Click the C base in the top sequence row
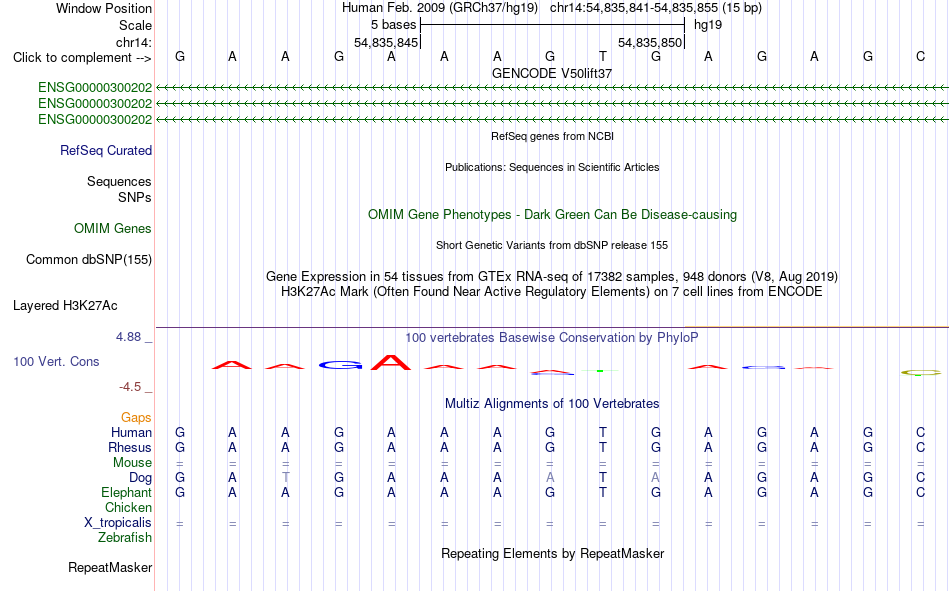 920,56
